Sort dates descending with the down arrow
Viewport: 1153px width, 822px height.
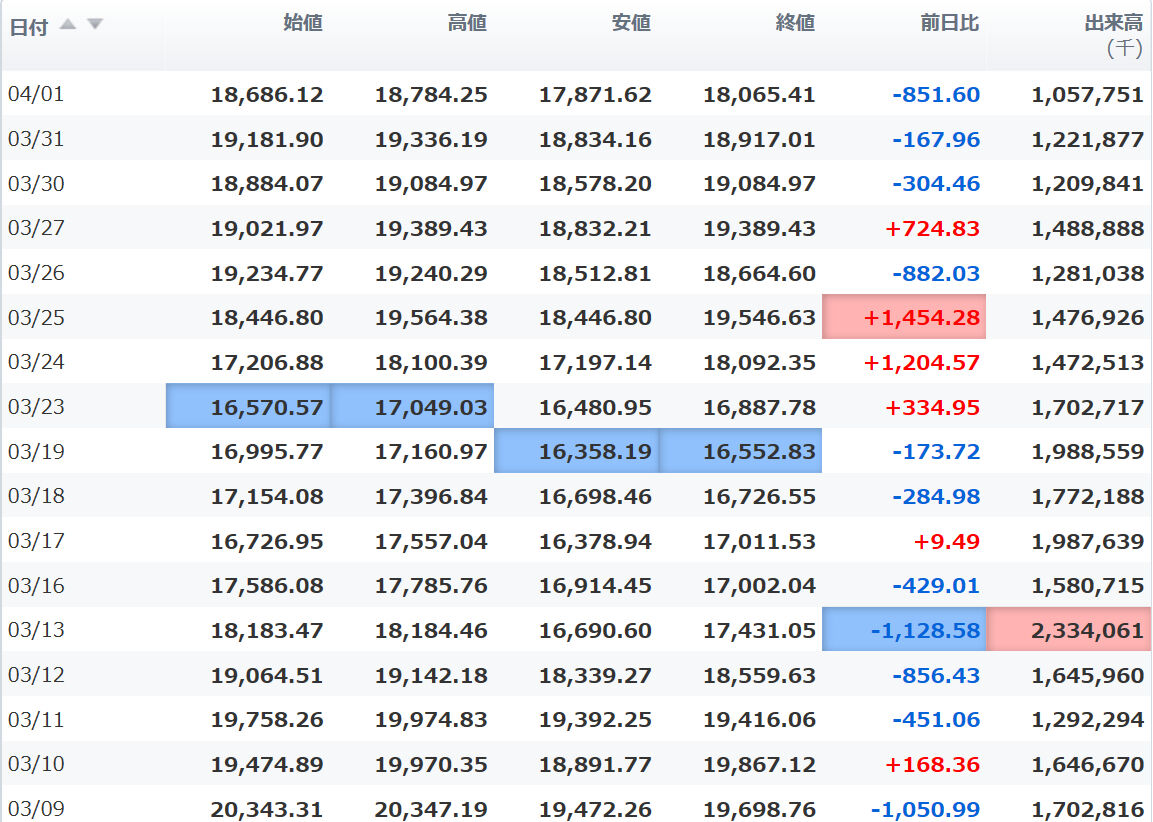95,24
